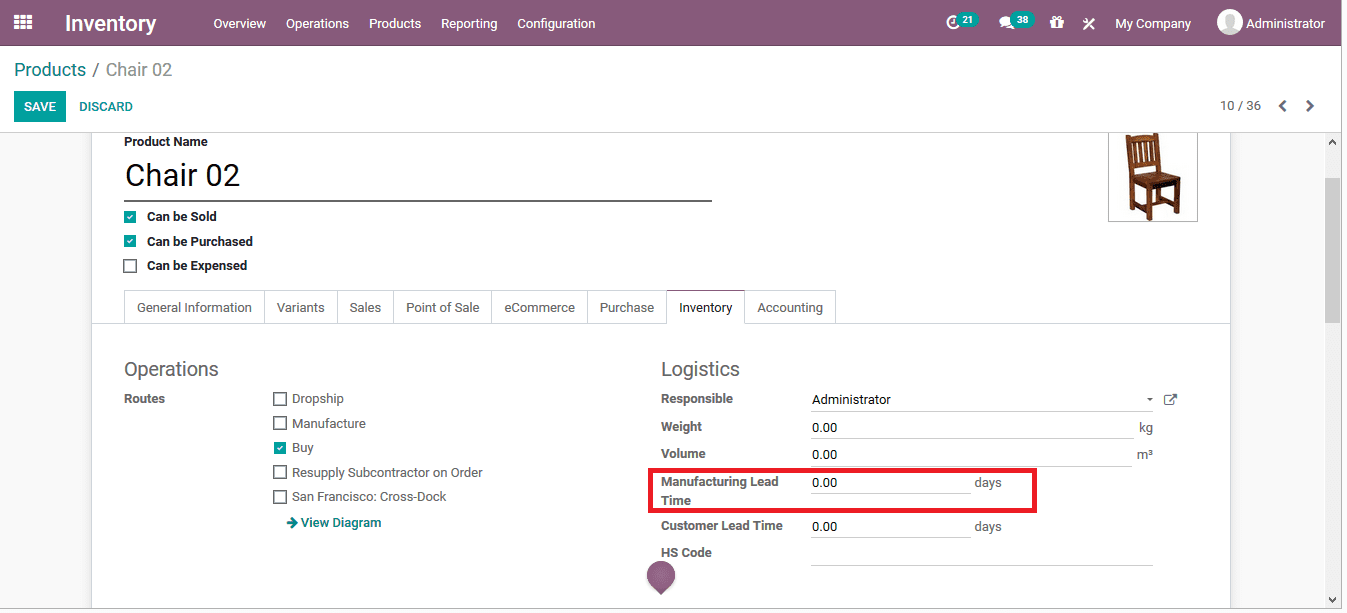Enable the Dropship route checkbox
The image size is (1347, 613).
point(280,399)
